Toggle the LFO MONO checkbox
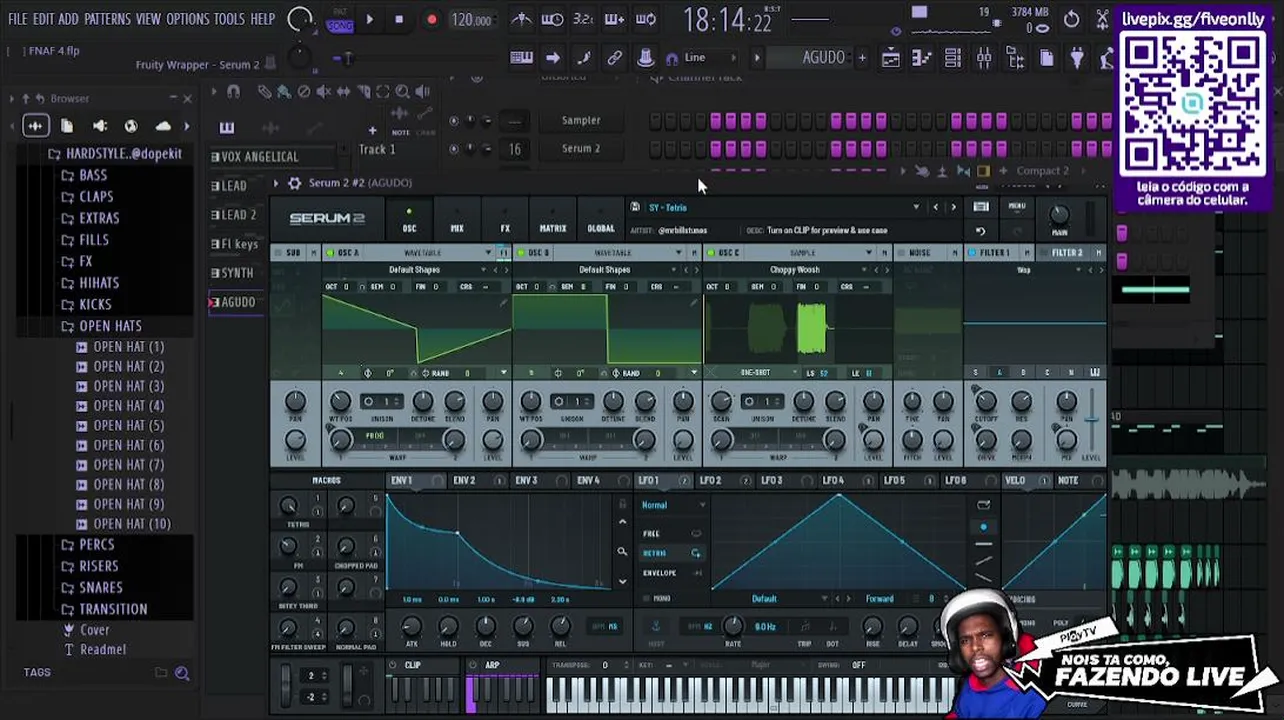This screenshot has width=1284, height=720. [645, 598]
